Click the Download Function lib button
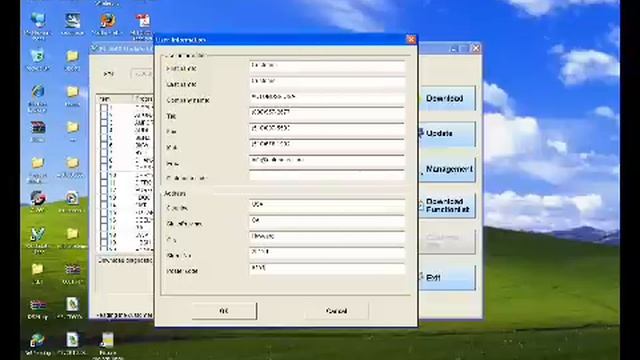The image size is (640, 360). click(x=447, y=205)
